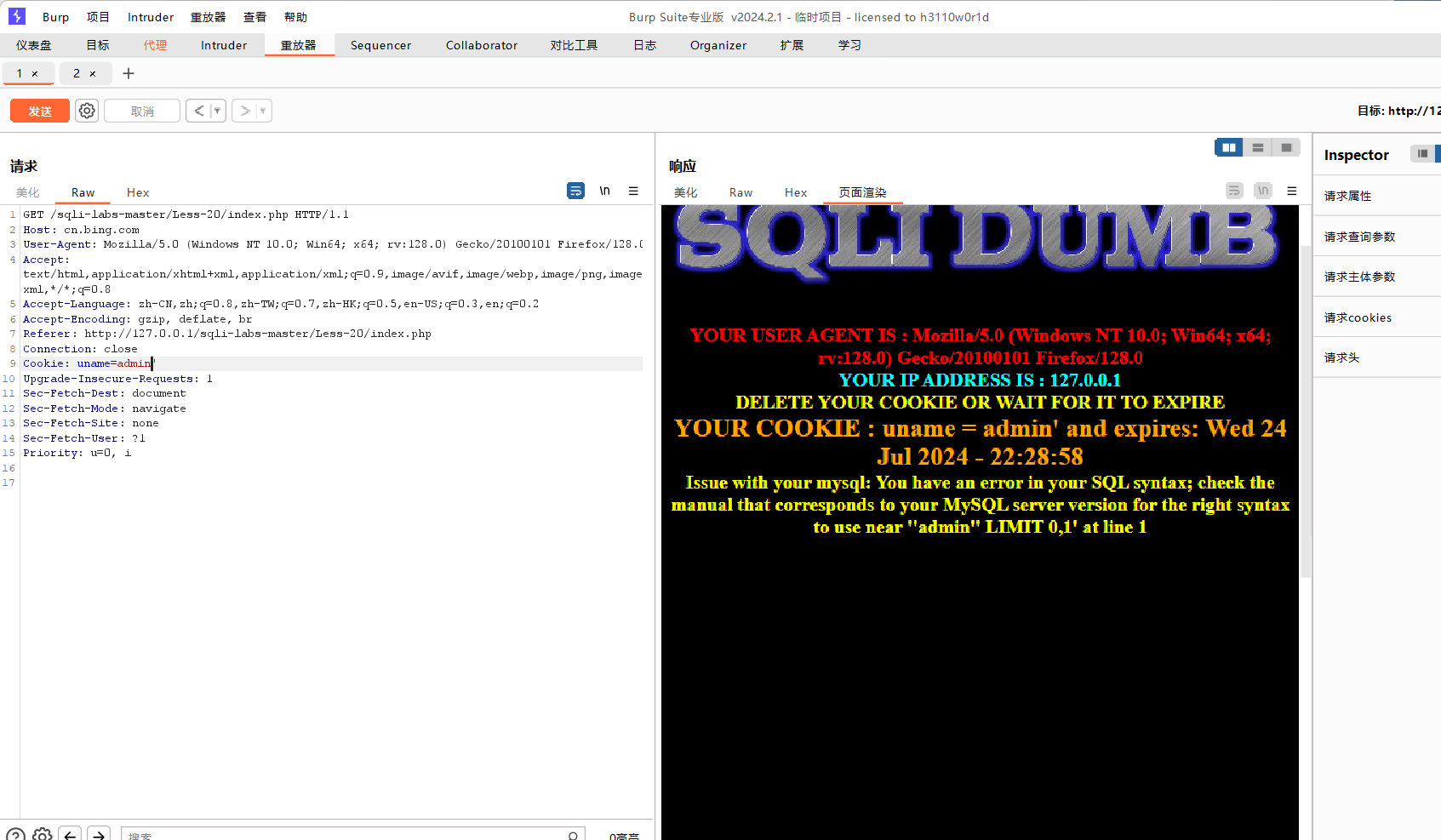Switch to the Sequencer tool tab
Image resolution: width=1441 pixels, height=840 pixels.
click(x=380, y=45)
